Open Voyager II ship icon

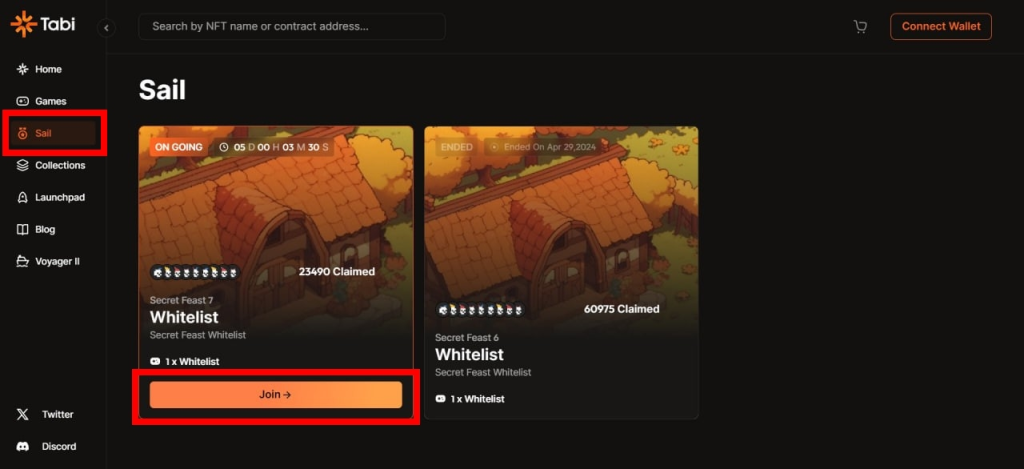(x=23, y=261)
